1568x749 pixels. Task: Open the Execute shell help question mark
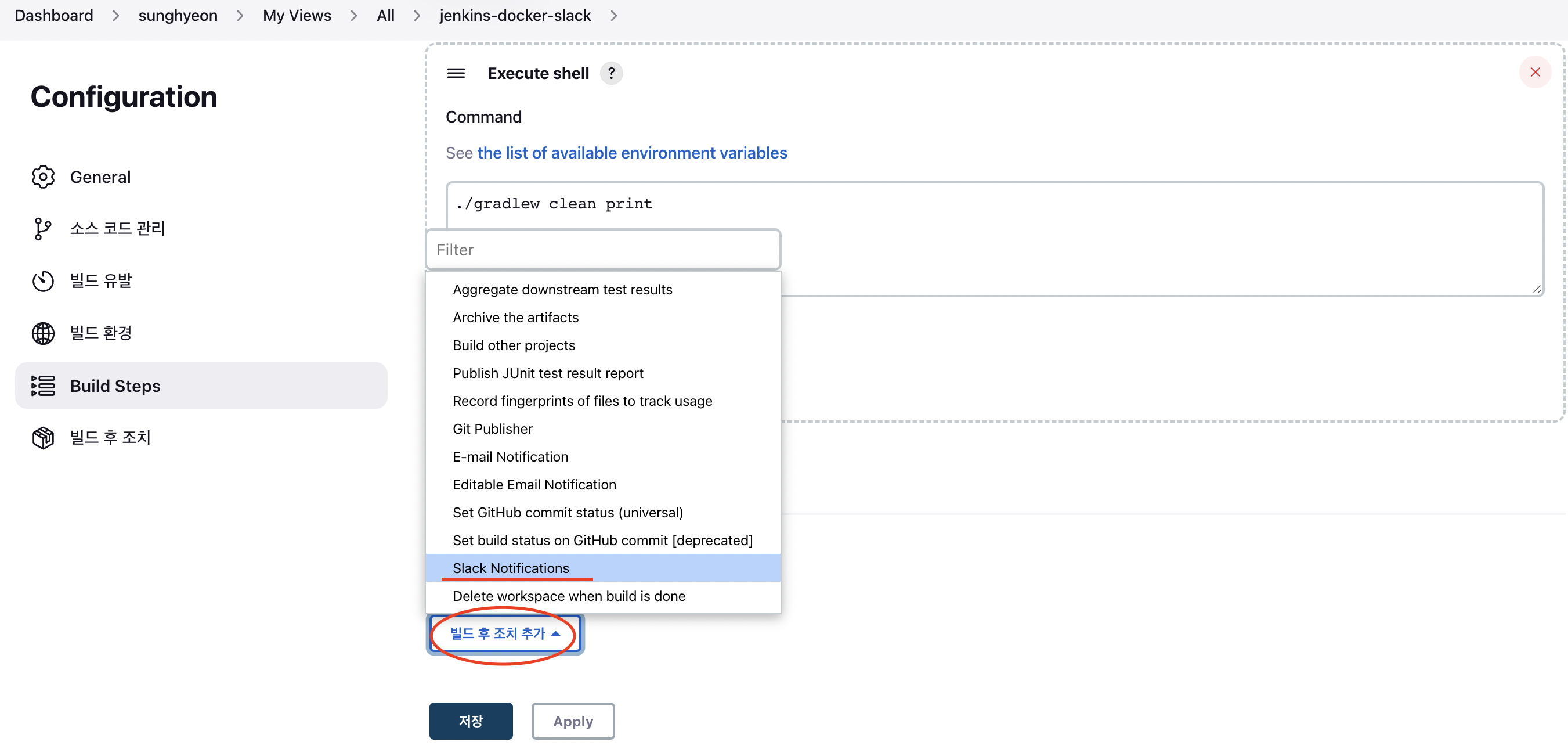611,74
